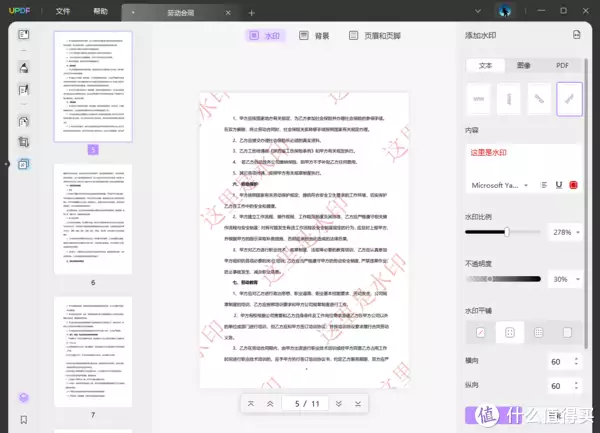Click the 横向 spacing value 60

[x=556, y=362]
